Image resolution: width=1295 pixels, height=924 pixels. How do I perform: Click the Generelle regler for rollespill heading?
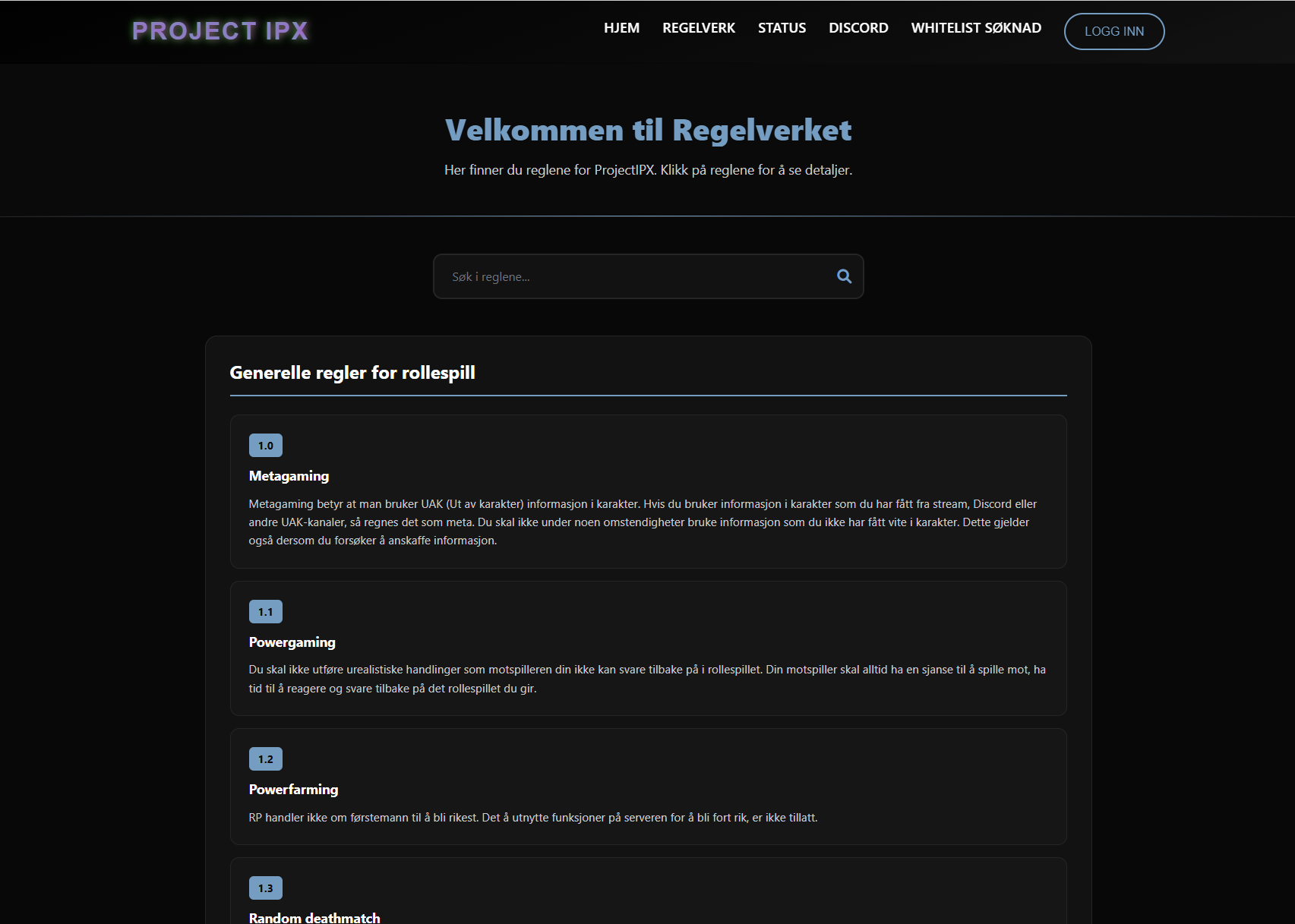coord(352,373)
